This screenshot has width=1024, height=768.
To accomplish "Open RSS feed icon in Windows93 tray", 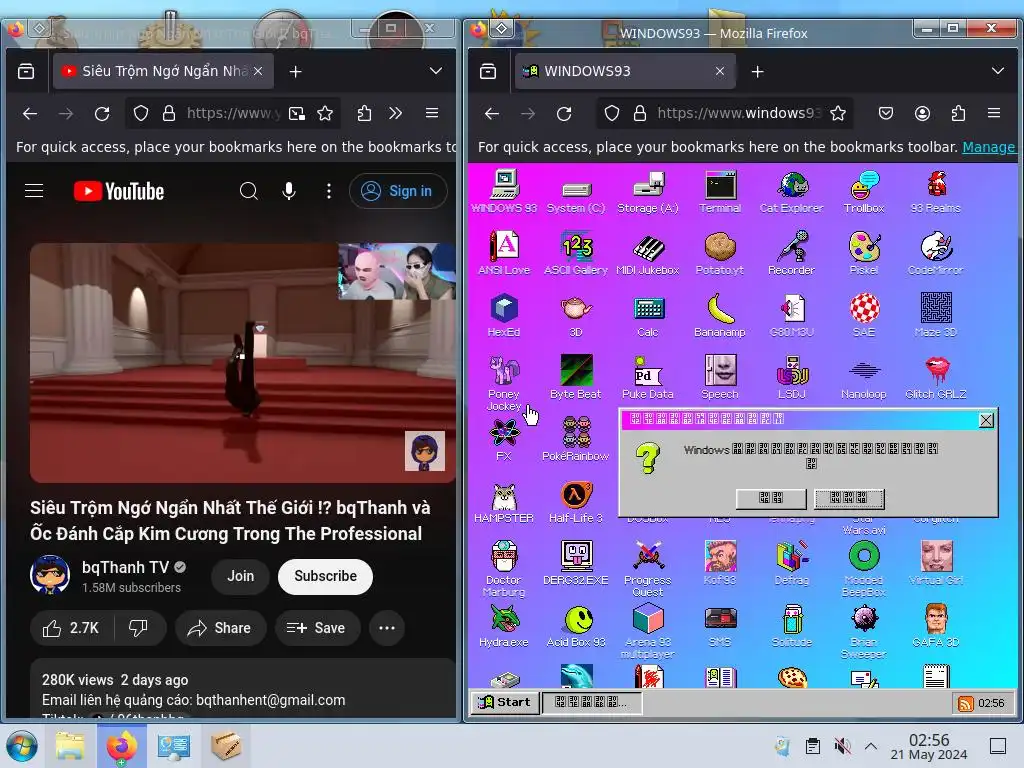I will coord(965,703).
